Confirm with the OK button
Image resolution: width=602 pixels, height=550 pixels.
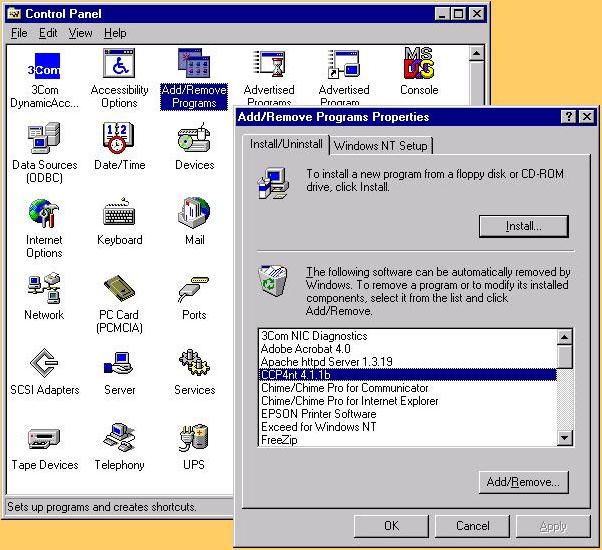click(x=391, y=526)
